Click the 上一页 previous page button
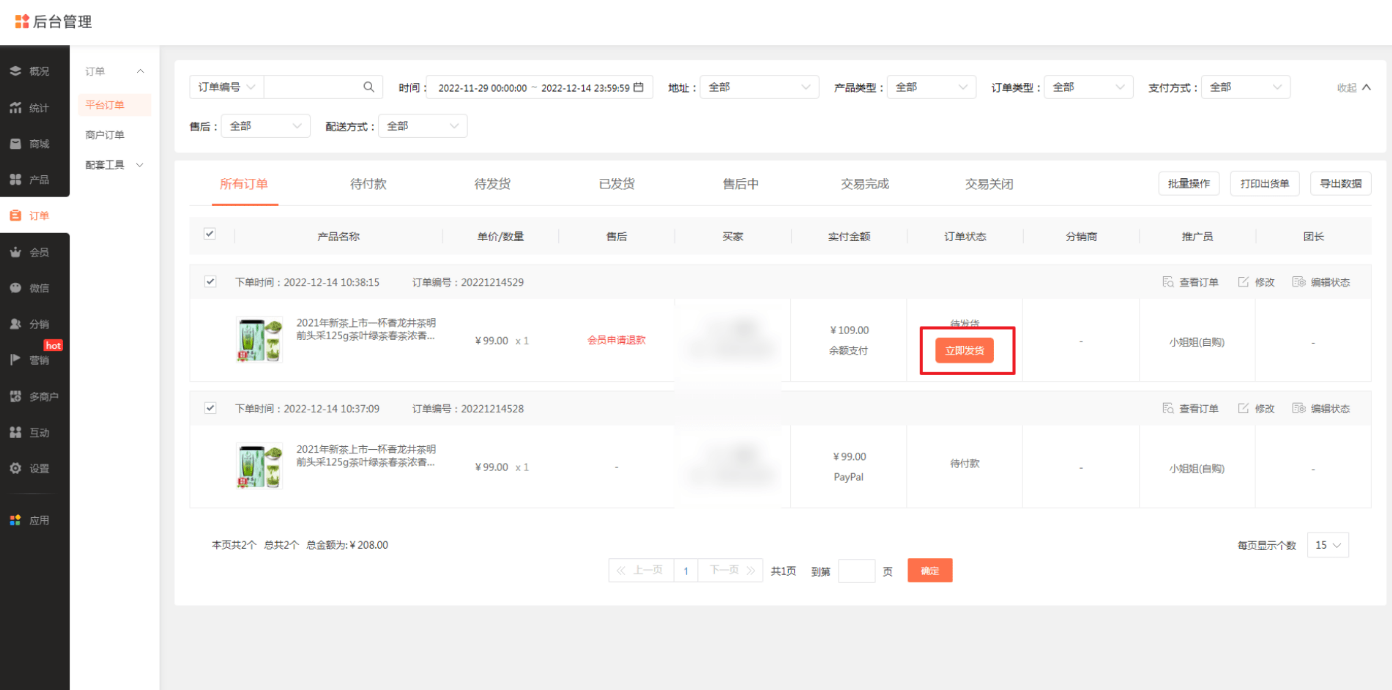The width and height of the screenshot is (1392, 690). [x=641, y=570]
